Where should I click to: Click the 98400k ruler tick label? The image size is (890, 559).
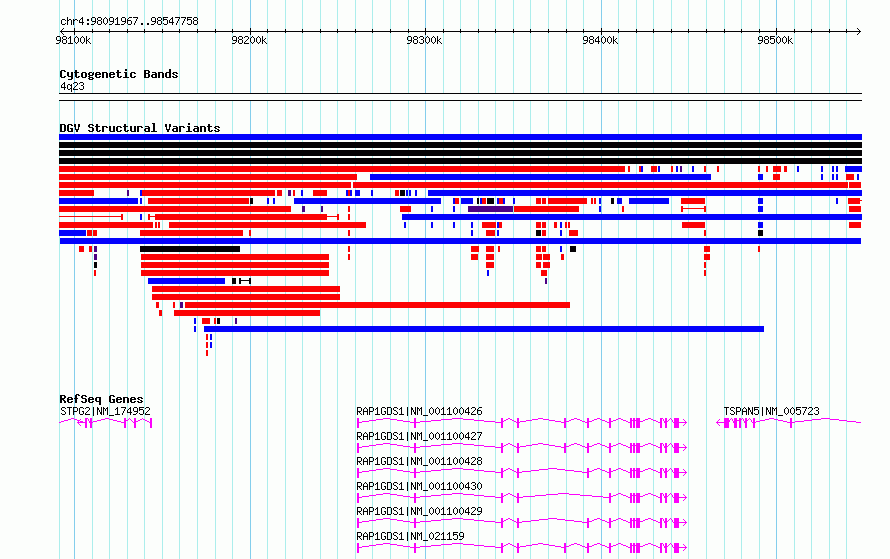tap(600, 40)
